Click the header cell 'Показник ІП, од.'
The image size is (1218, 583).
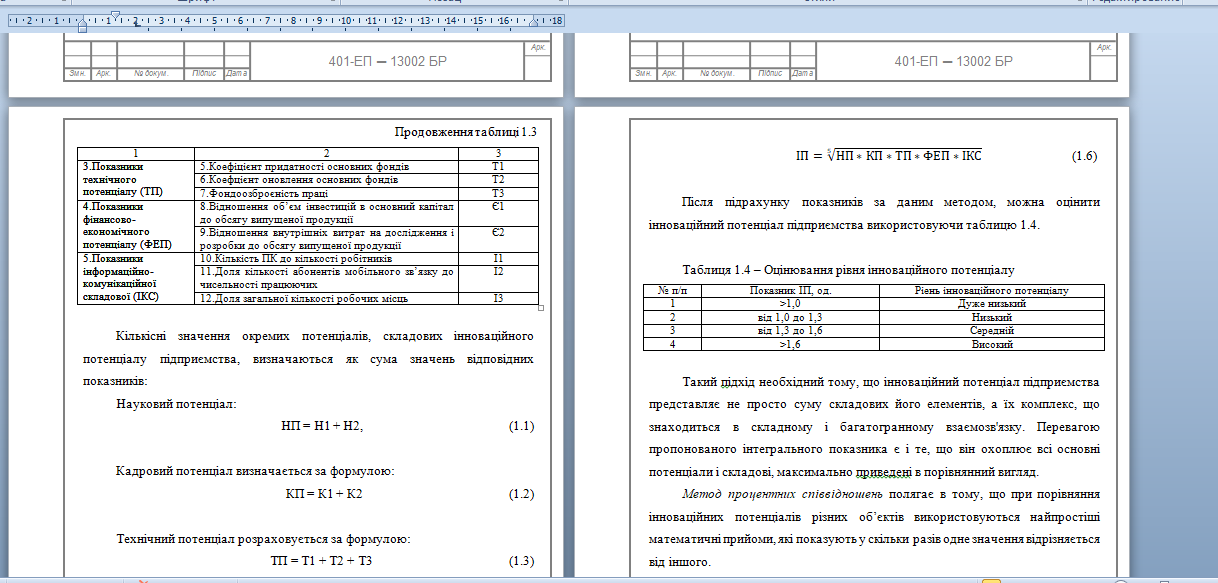[x=791, y=291]
